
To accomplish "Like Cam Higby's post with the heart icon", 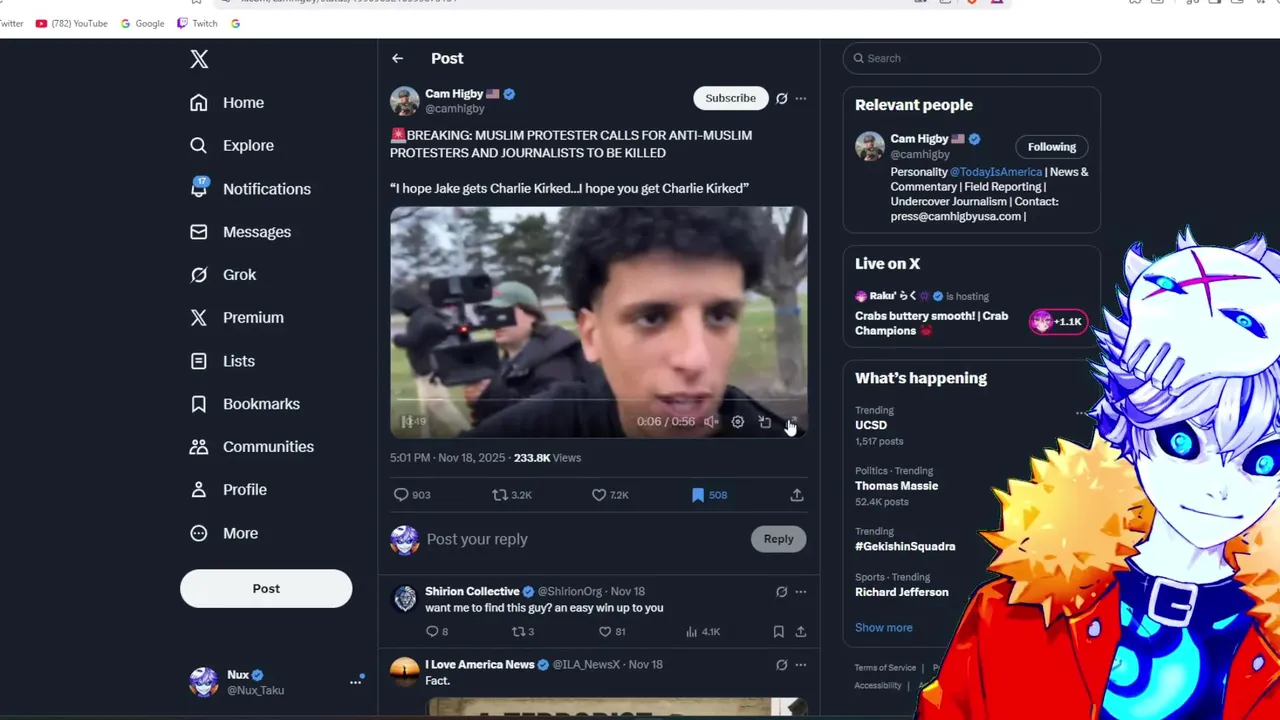I will [x=599, y=495].
